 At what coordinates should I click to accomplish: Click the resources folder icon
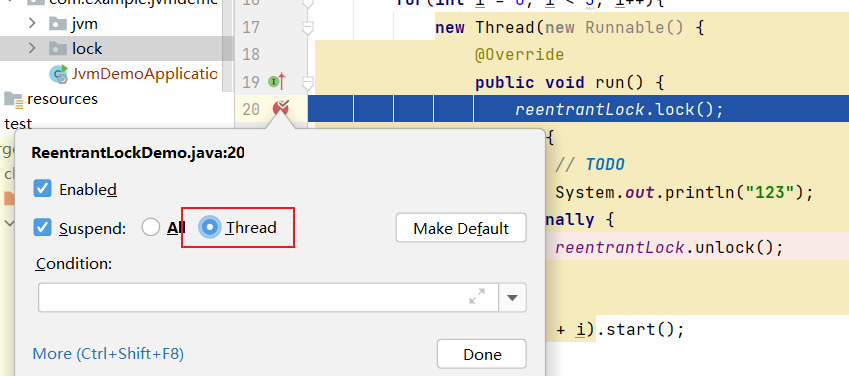point(14,99)
